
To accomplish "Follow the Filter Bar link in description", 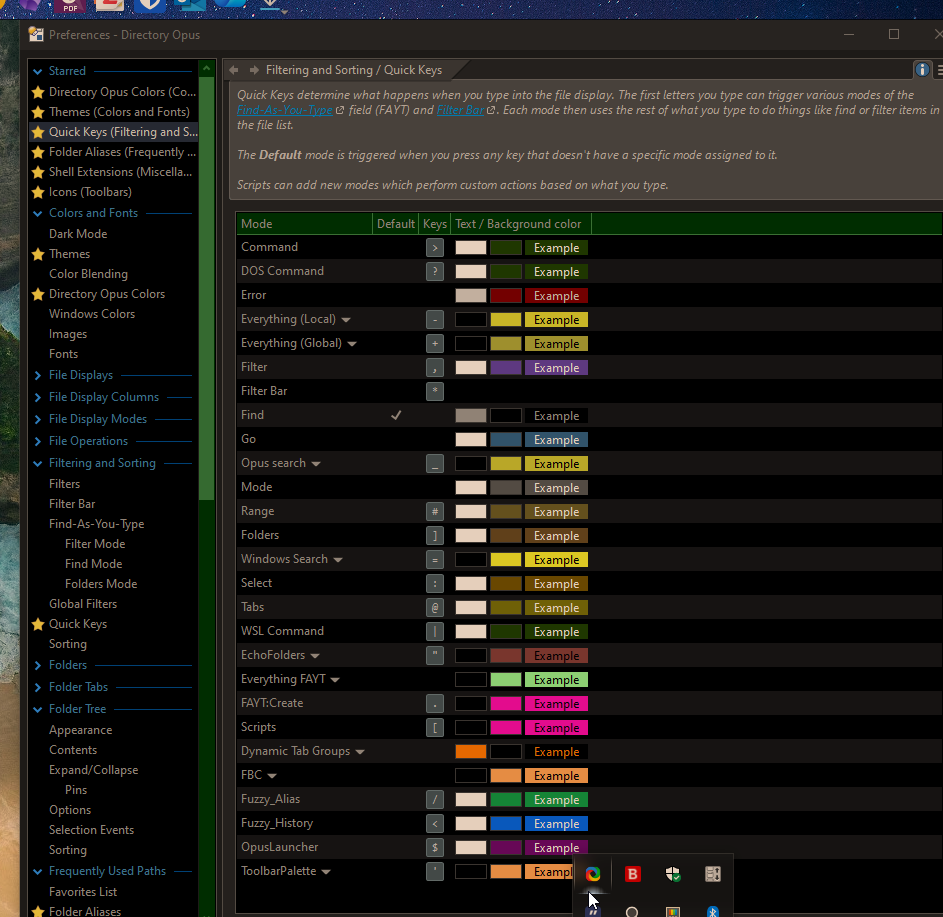I will click(x=460, y=110).
